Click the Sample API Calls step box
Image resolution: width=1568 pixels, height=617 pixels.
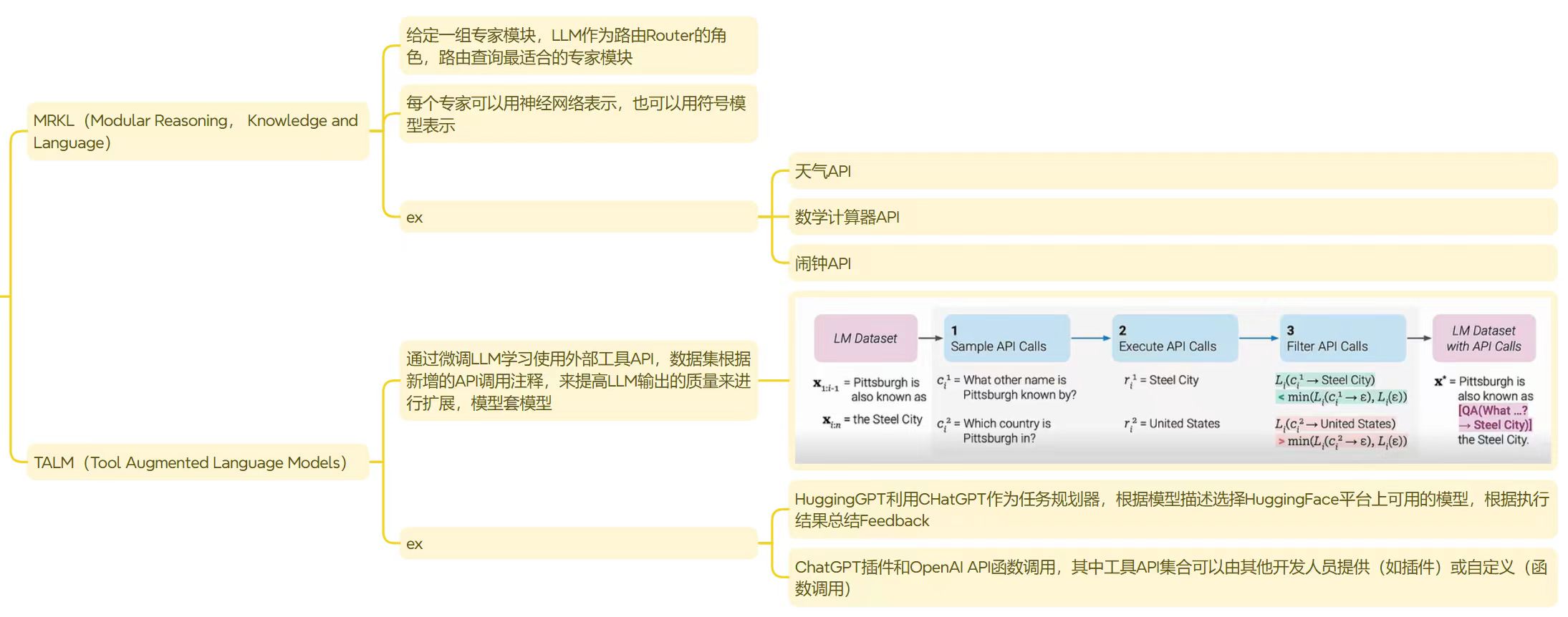pos(1006,339)
